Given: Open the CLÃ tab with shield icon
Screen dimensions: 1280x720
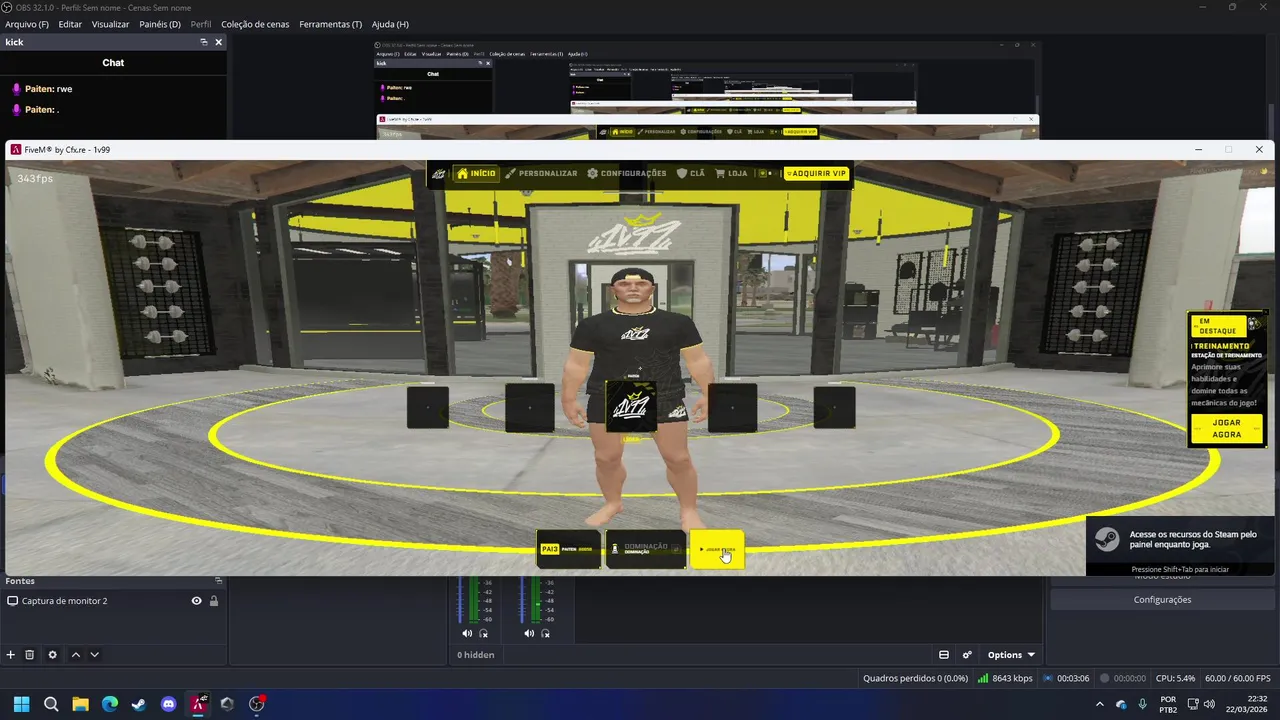Looking at the screenshot, I should 691,173.
